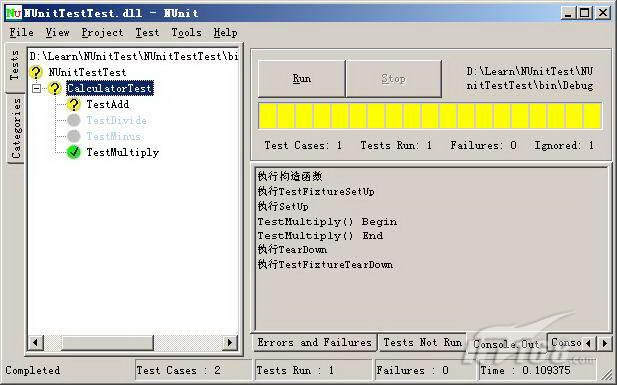This screenshot has height=385, width=617.
Task: Select the TestDivide test
Action: [116, 120]
